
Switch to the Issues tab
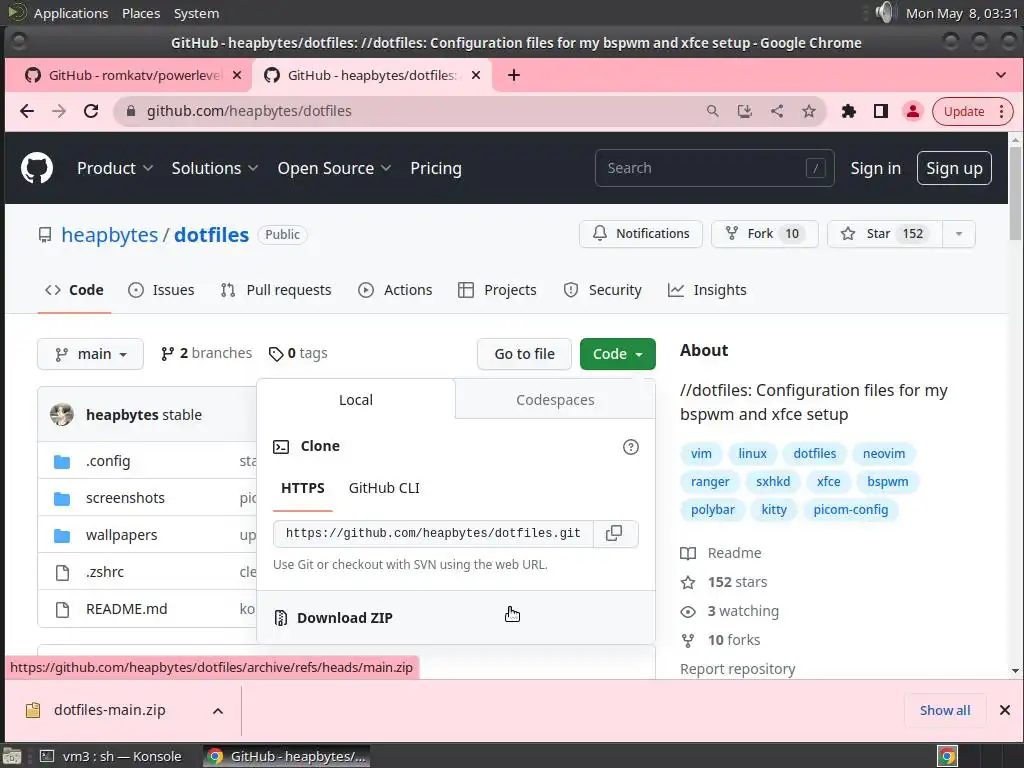[161, 290]
